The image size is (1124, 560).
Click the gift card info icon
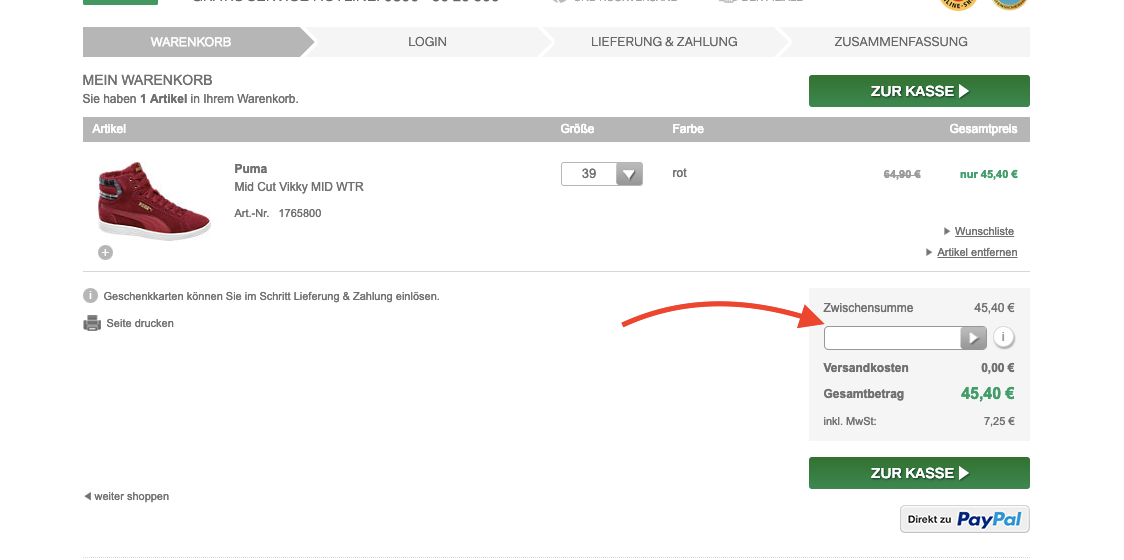click(90, 295)
